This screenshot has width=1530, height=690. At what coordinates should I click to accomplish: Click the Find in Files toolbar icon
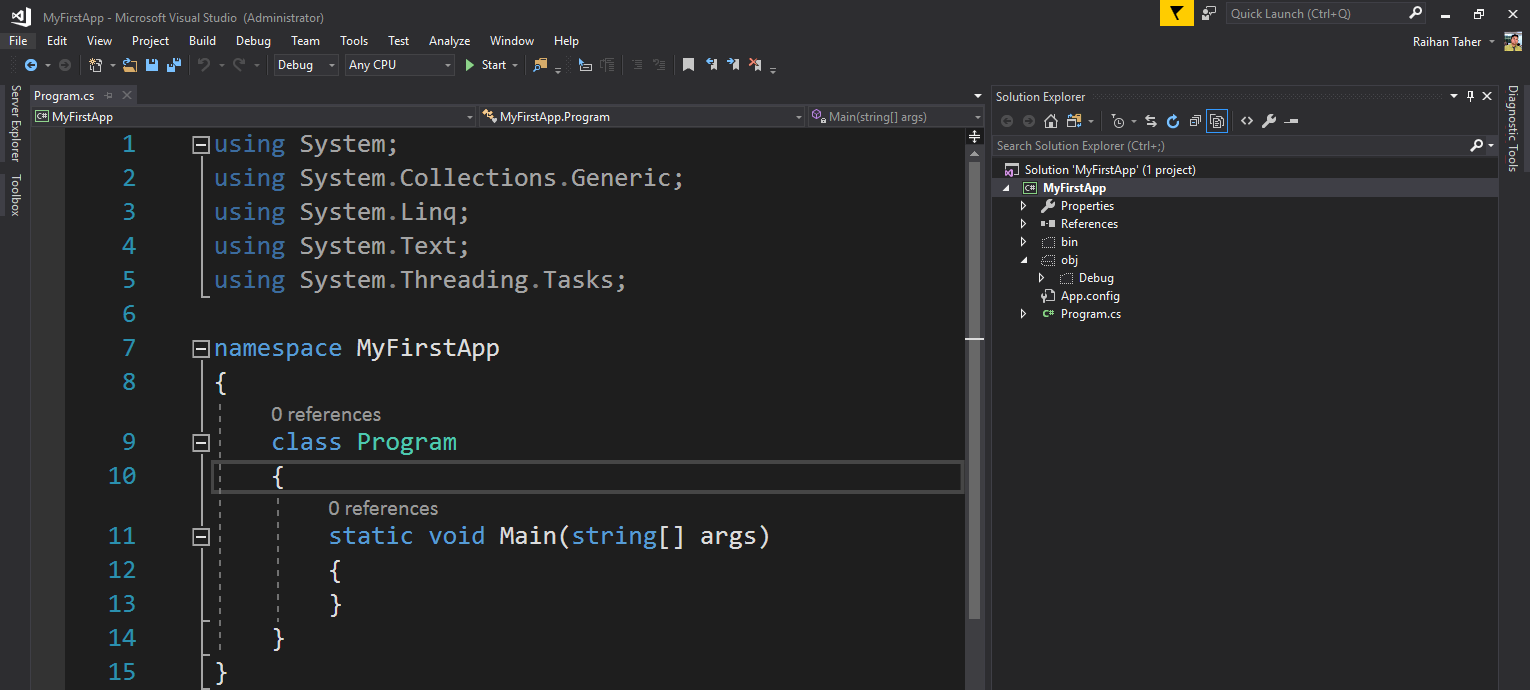click(541, 65)
